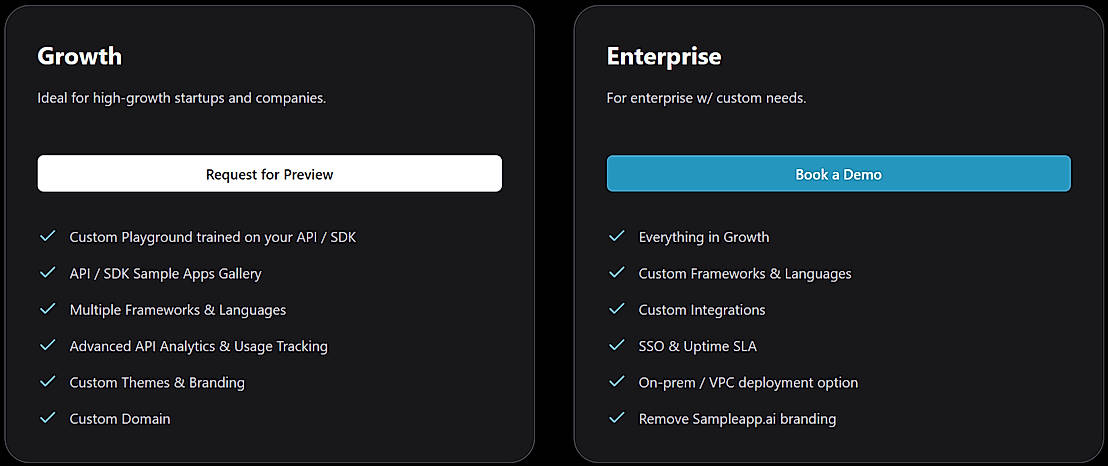Click the high-growth startups description text
The height and width of the screenshot is (466, 1108).
182,98
